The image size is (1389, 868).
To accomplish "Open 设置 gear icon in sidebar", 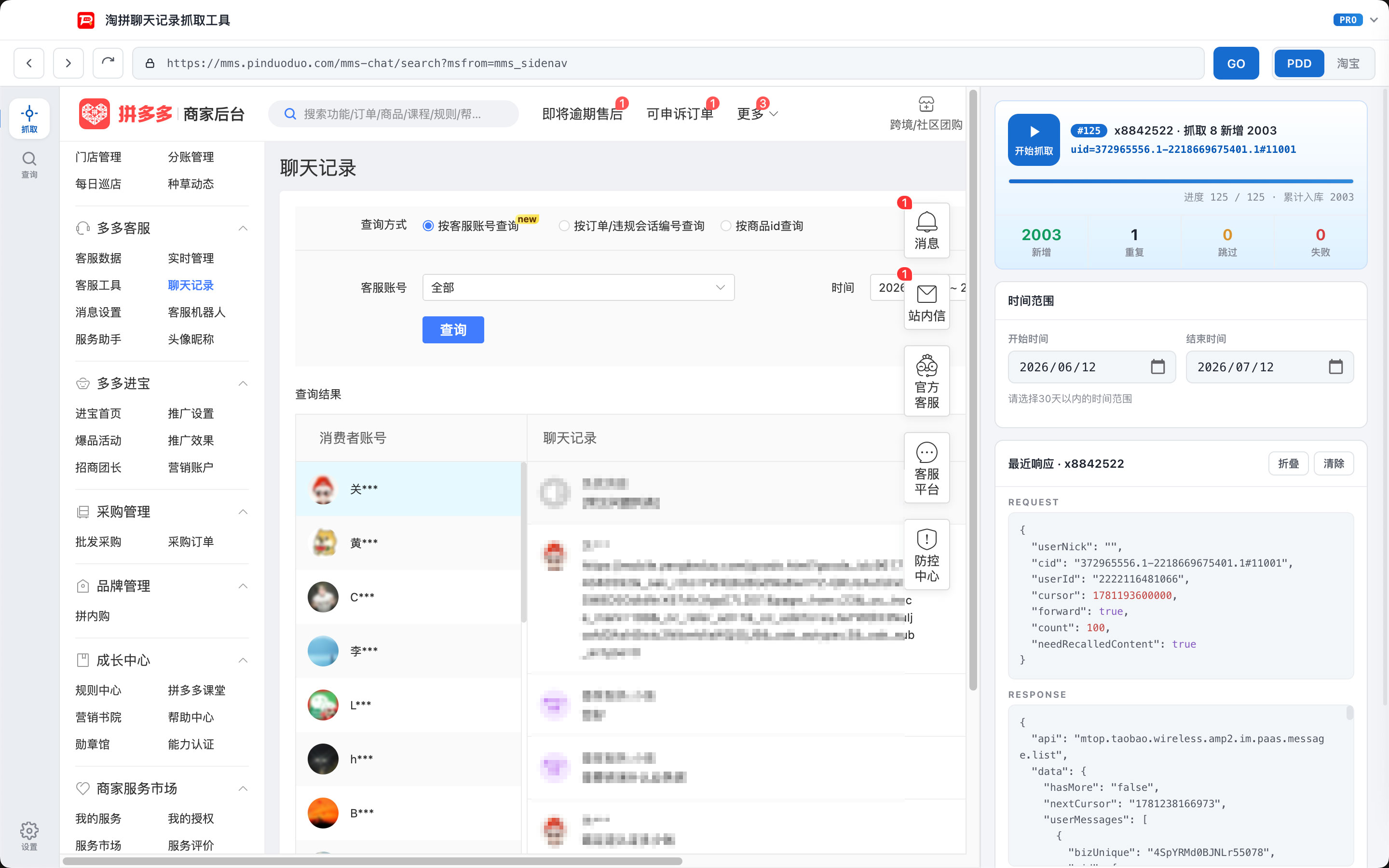I will tap(29, 835).
